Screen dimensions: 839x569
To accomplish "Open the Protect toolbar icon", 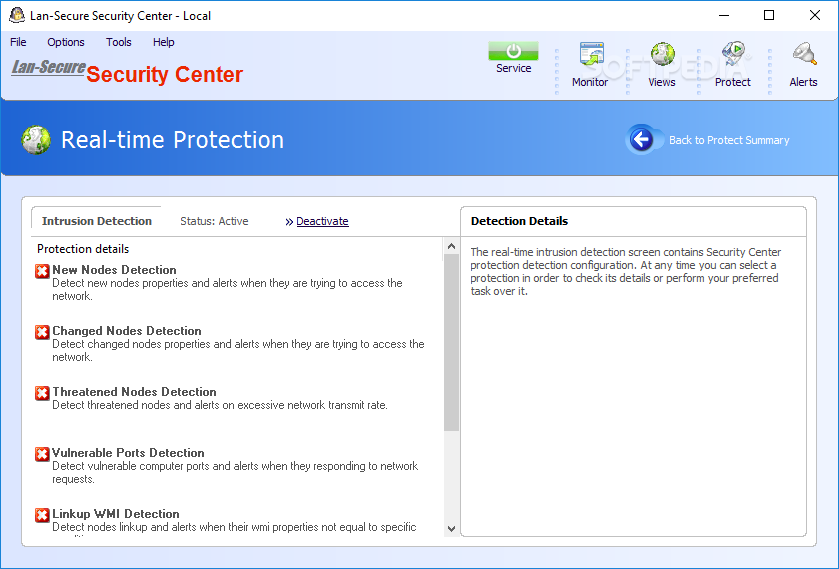I will click(x=733, y=54).
